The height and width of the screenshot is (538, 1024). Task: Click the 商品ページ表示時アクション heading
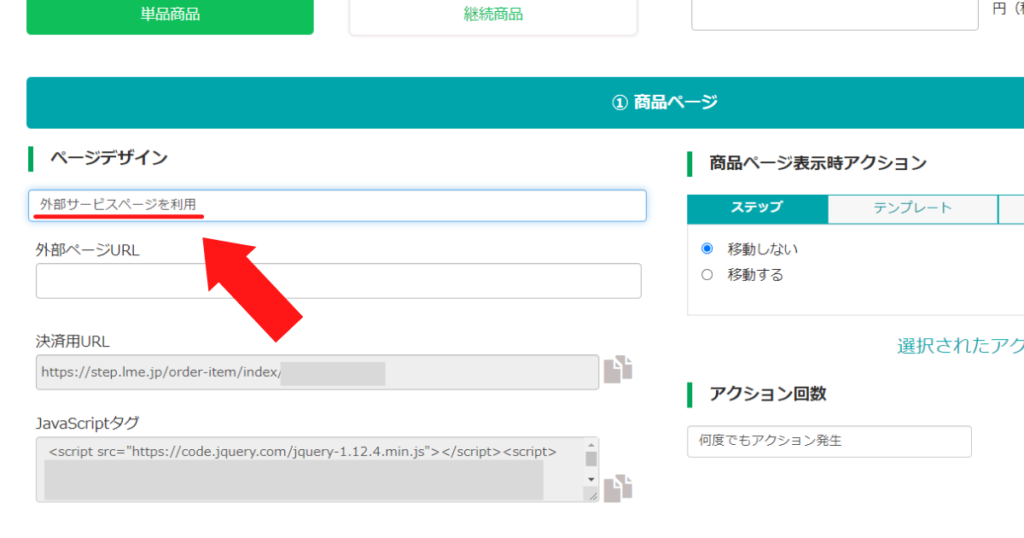[818, 163]
